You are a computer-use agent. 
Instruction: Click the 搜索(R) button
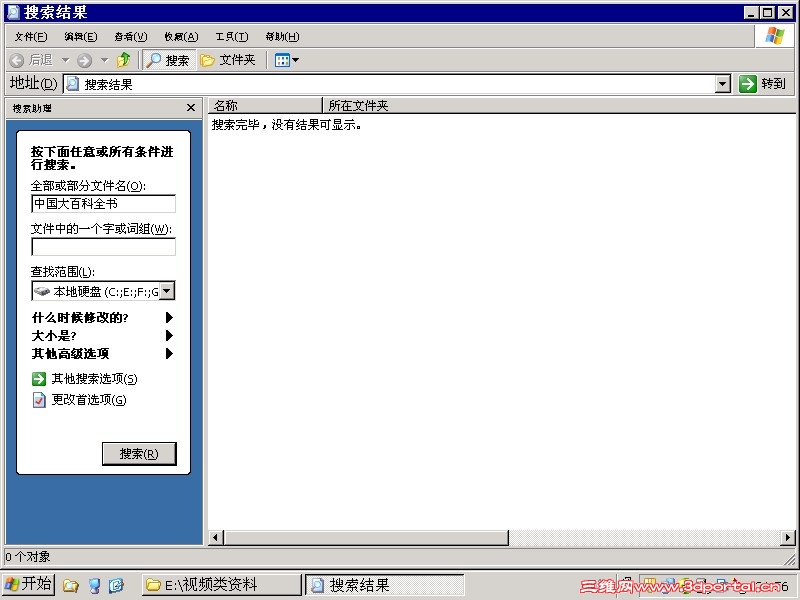(139, 452)
